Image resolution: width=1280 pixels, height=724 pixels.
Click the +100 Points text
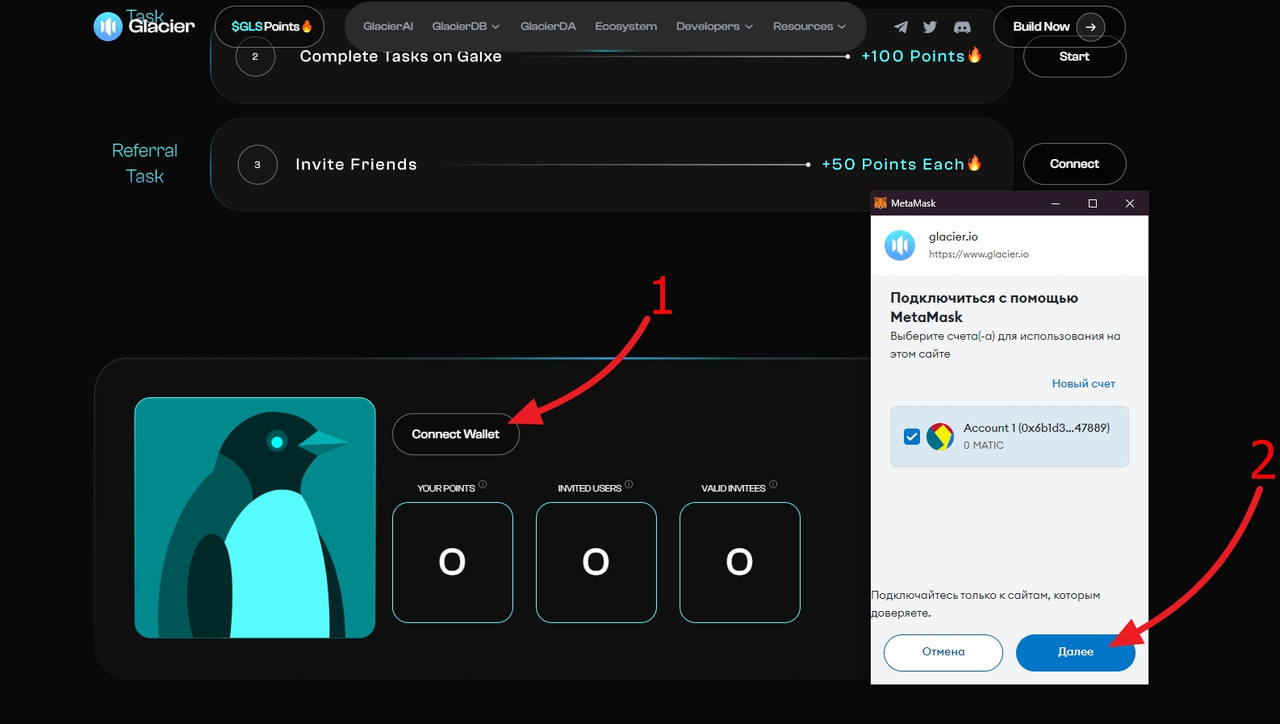tap(912, 56)
